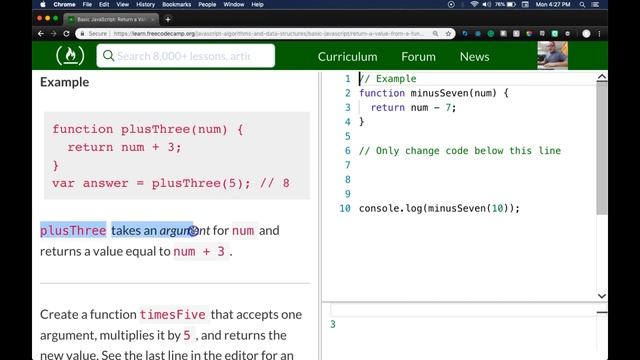This screenshot has width=640, height=360.
Task: Click the user profile picture in the site header
Action: point(552,56)
